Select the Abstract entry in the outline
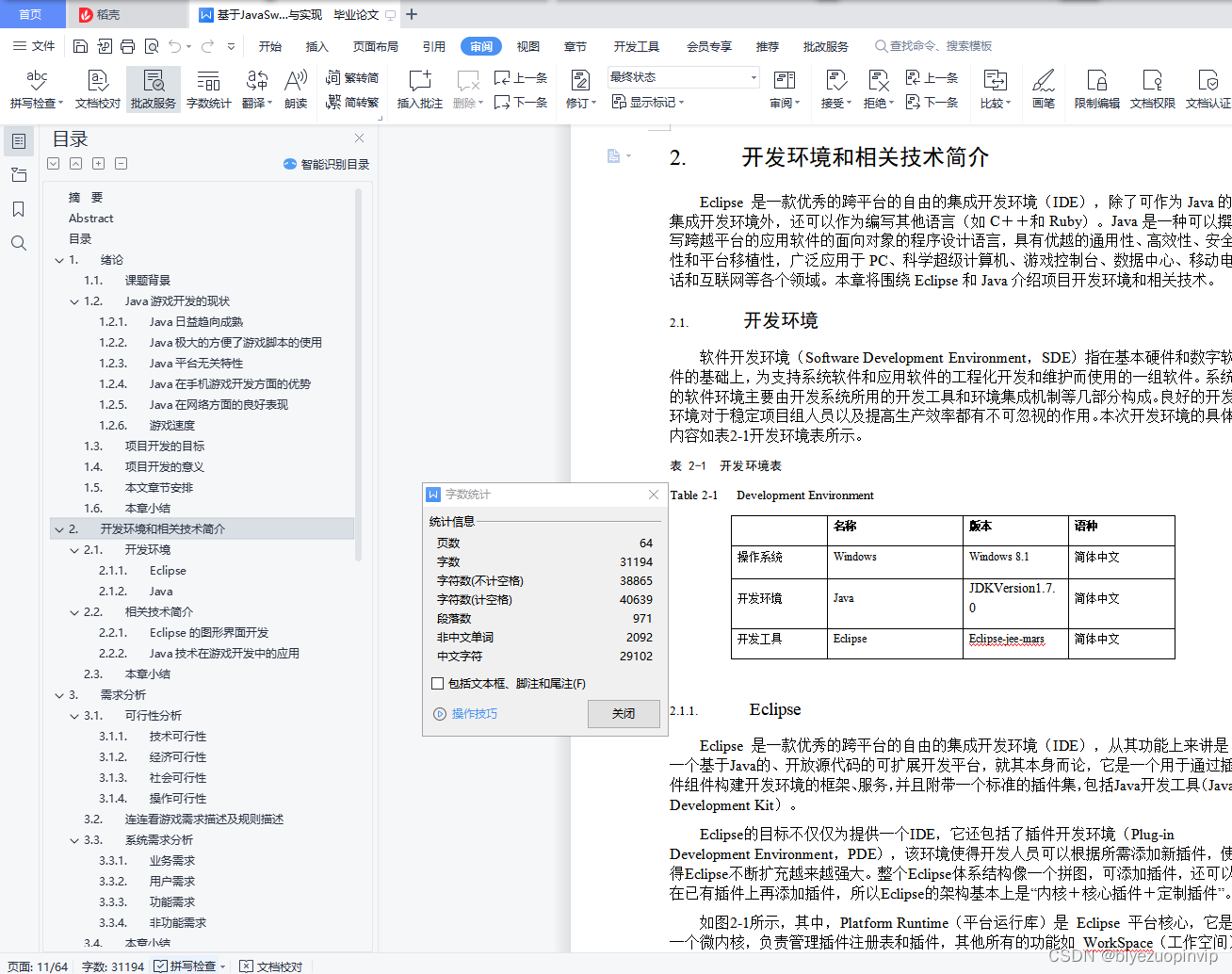This screenshot has height=974, width=1232. (90, 219)
